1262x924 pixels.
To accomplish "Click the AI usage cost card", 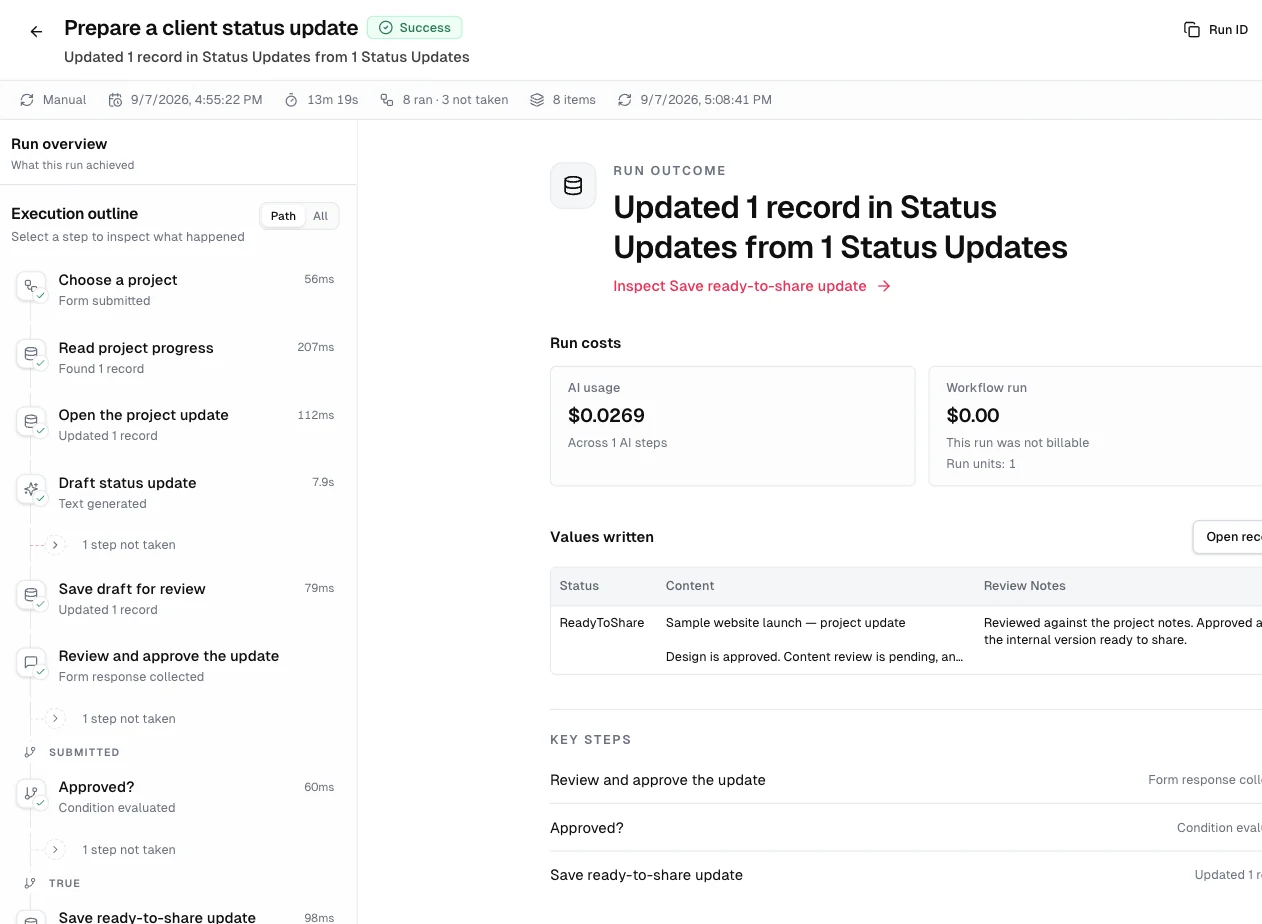I will (732, 426).
